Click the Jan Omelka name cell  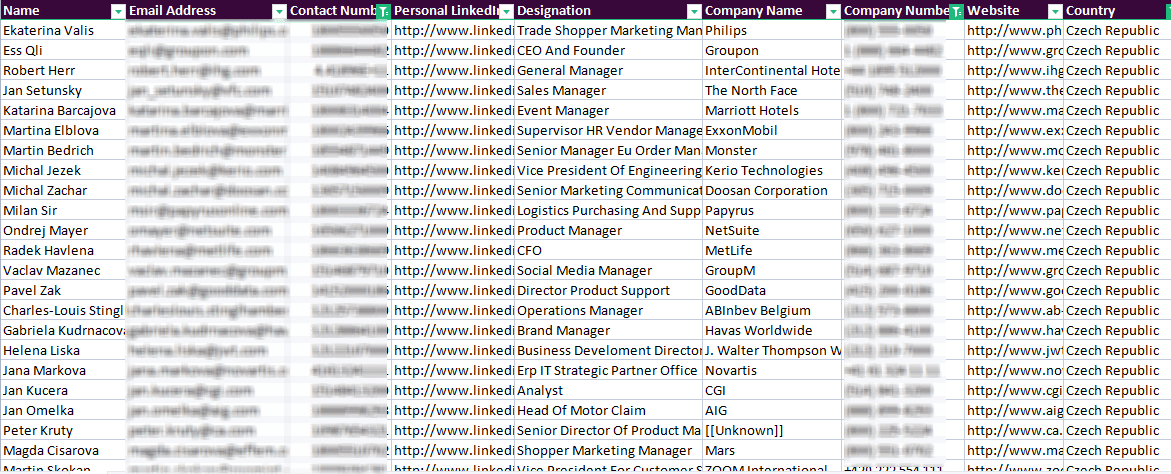(63, 411)
